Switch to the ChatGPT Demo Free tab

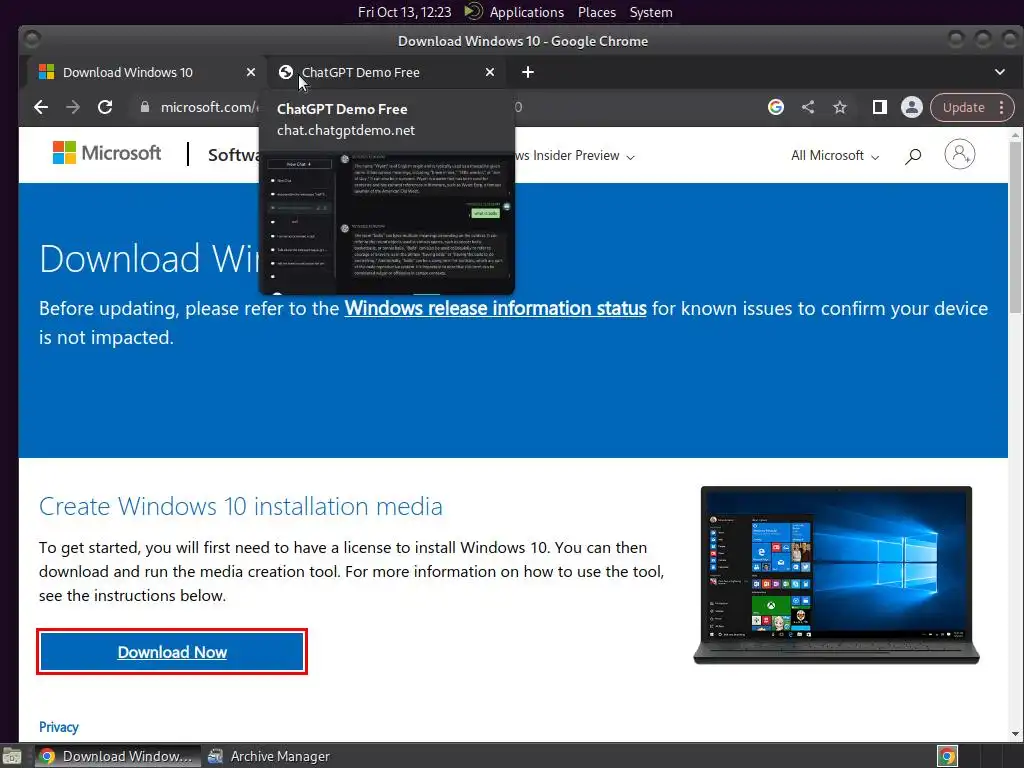(x=385, y=72)
